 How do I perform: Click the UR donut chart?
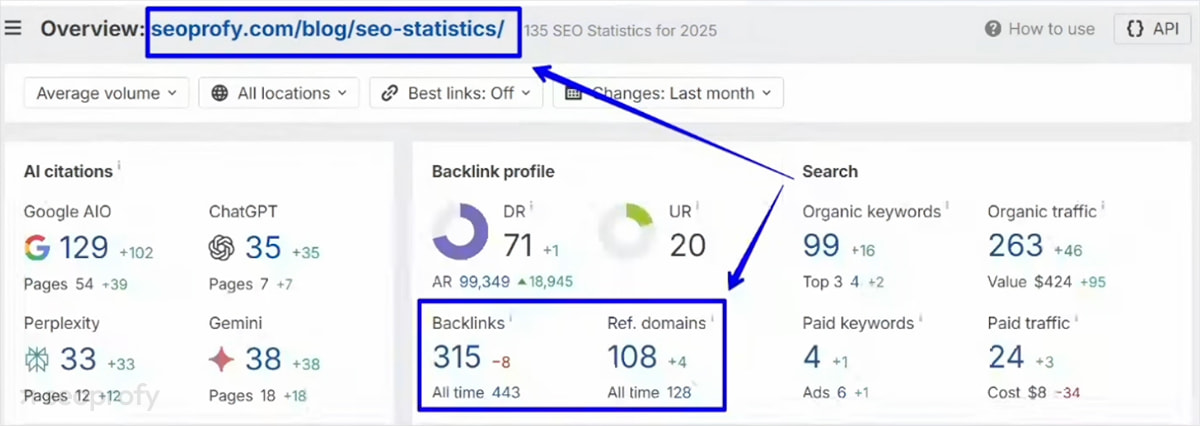pyautogui.click(x=626, y=231)
